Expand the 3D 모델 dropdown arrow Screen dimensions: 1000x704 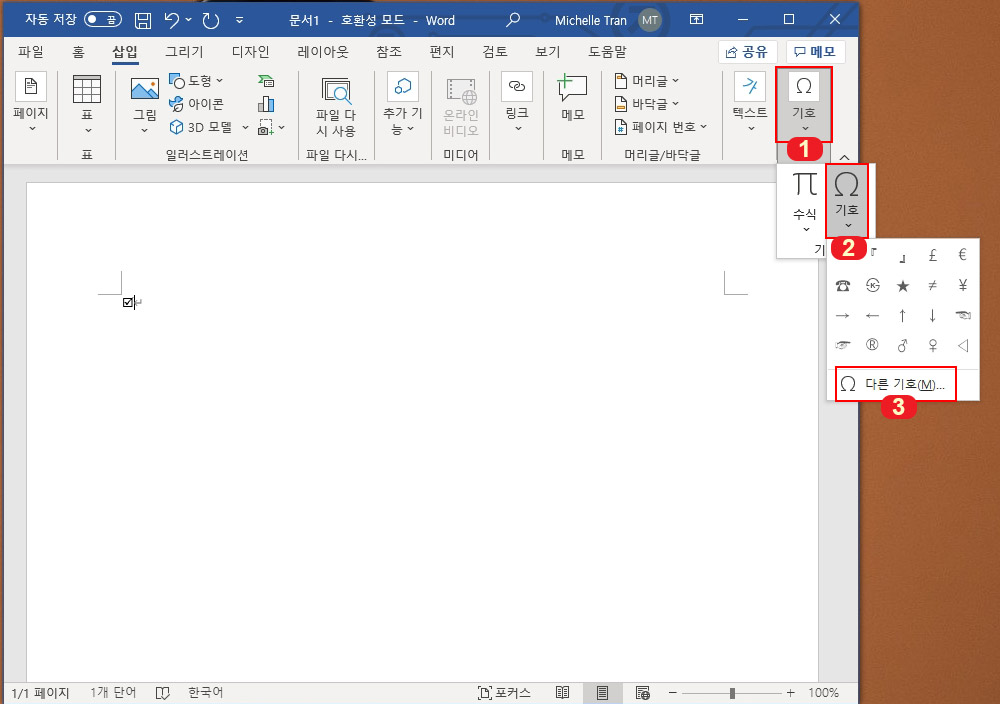tap(245, 127)
